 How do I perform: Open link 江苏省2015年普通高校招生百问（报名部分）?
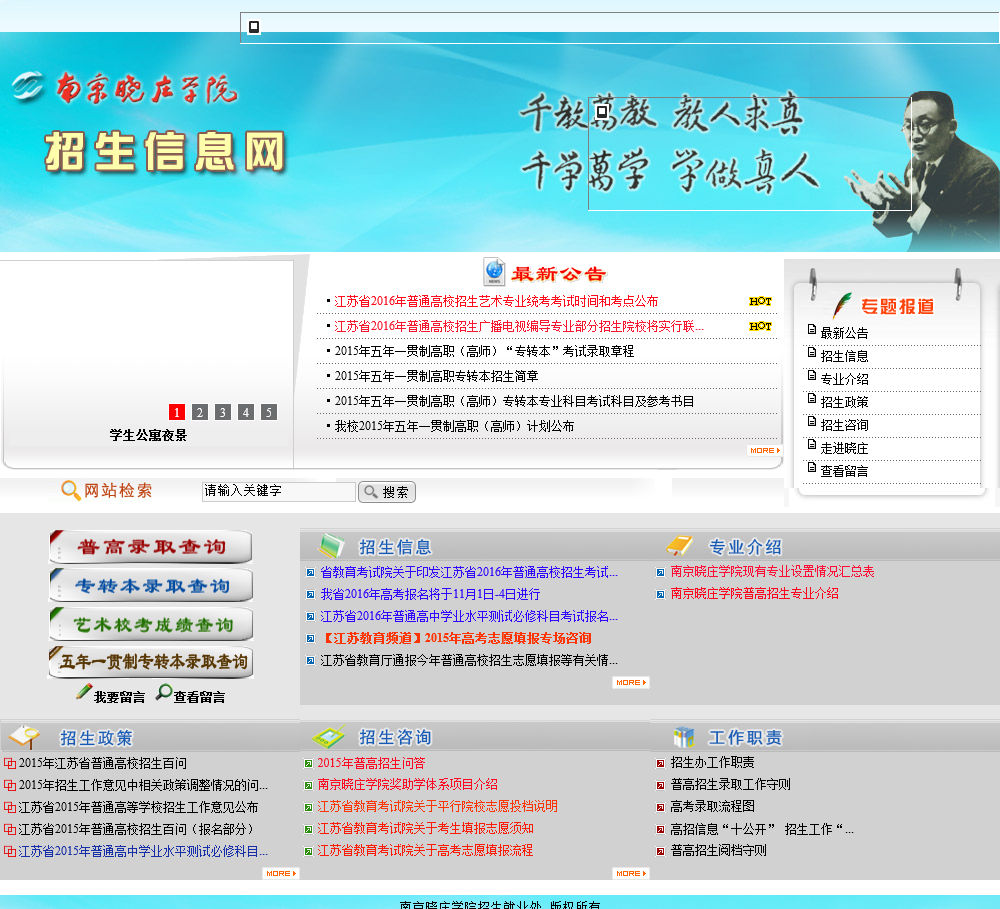[x=136, y=829]
